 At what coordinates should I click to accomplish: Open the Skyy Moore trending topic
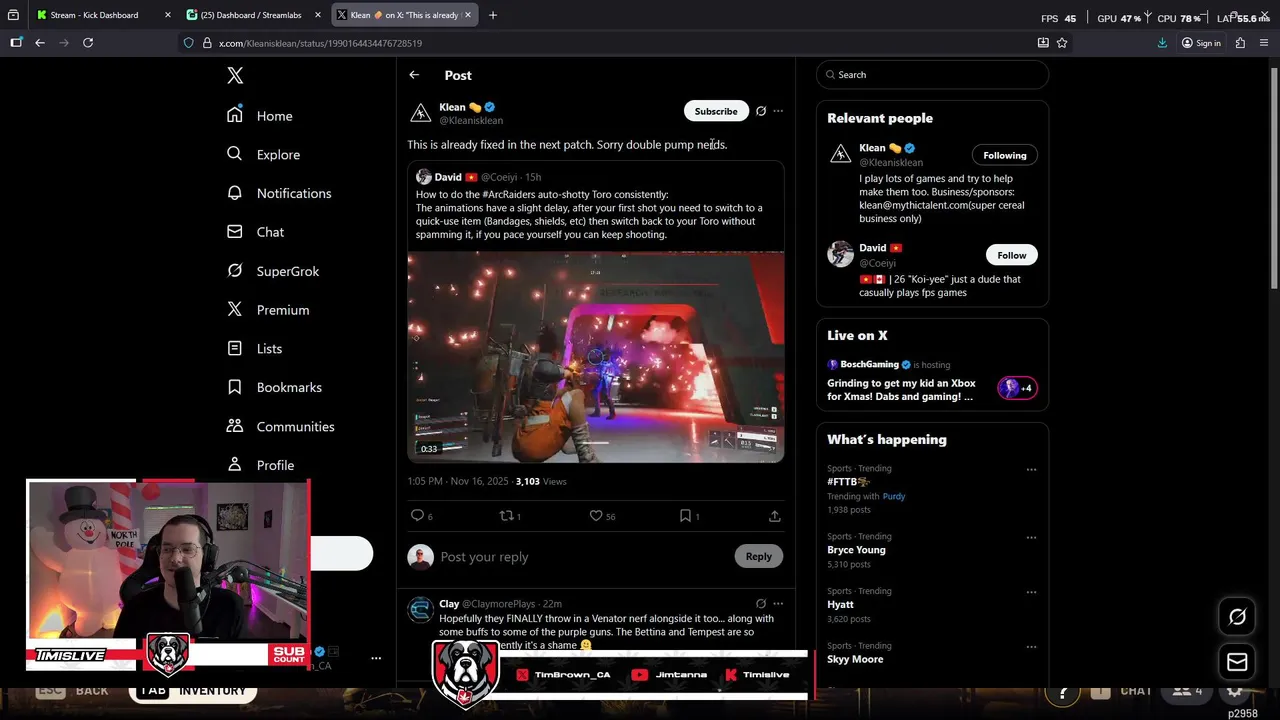[855, 659]
